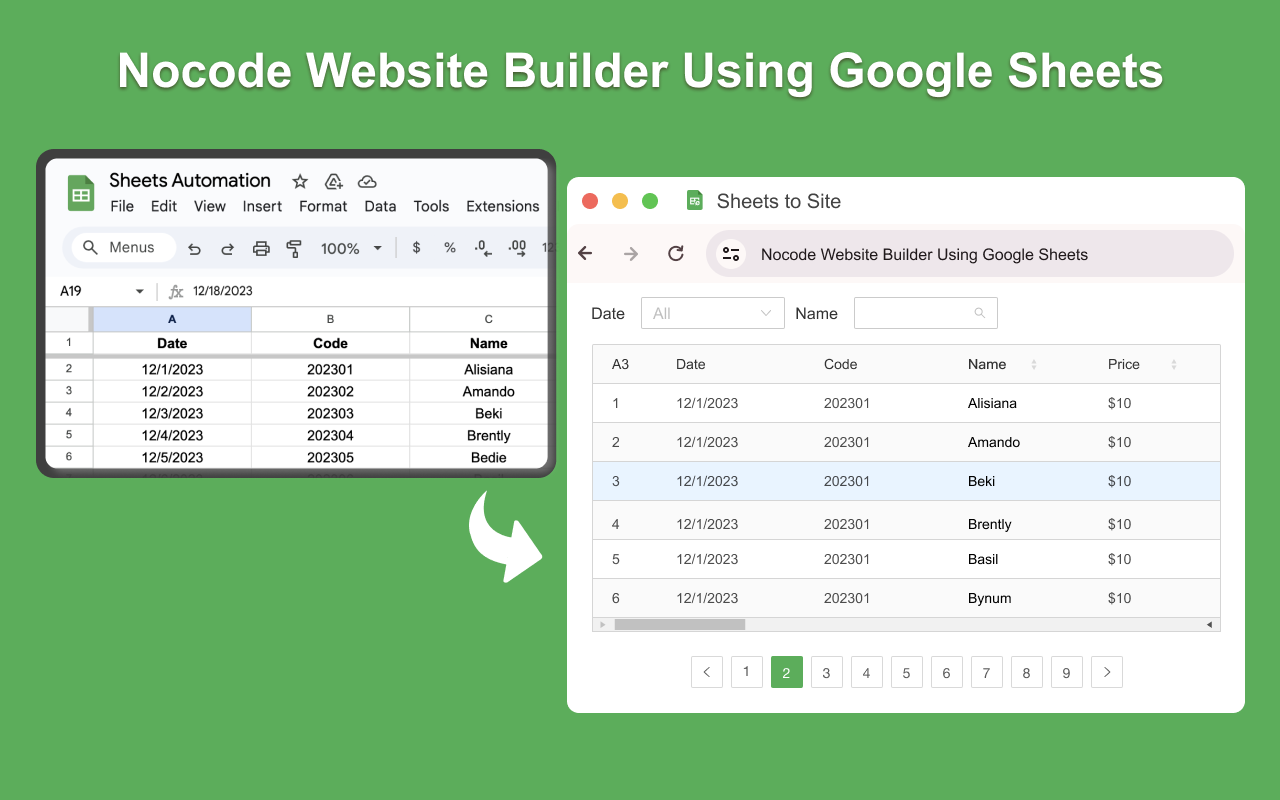The image size is (1280, 800).
Task: Click the Alisiana cell in the spreadsheet
Action: pyautogui.click(x=480, y=369)
